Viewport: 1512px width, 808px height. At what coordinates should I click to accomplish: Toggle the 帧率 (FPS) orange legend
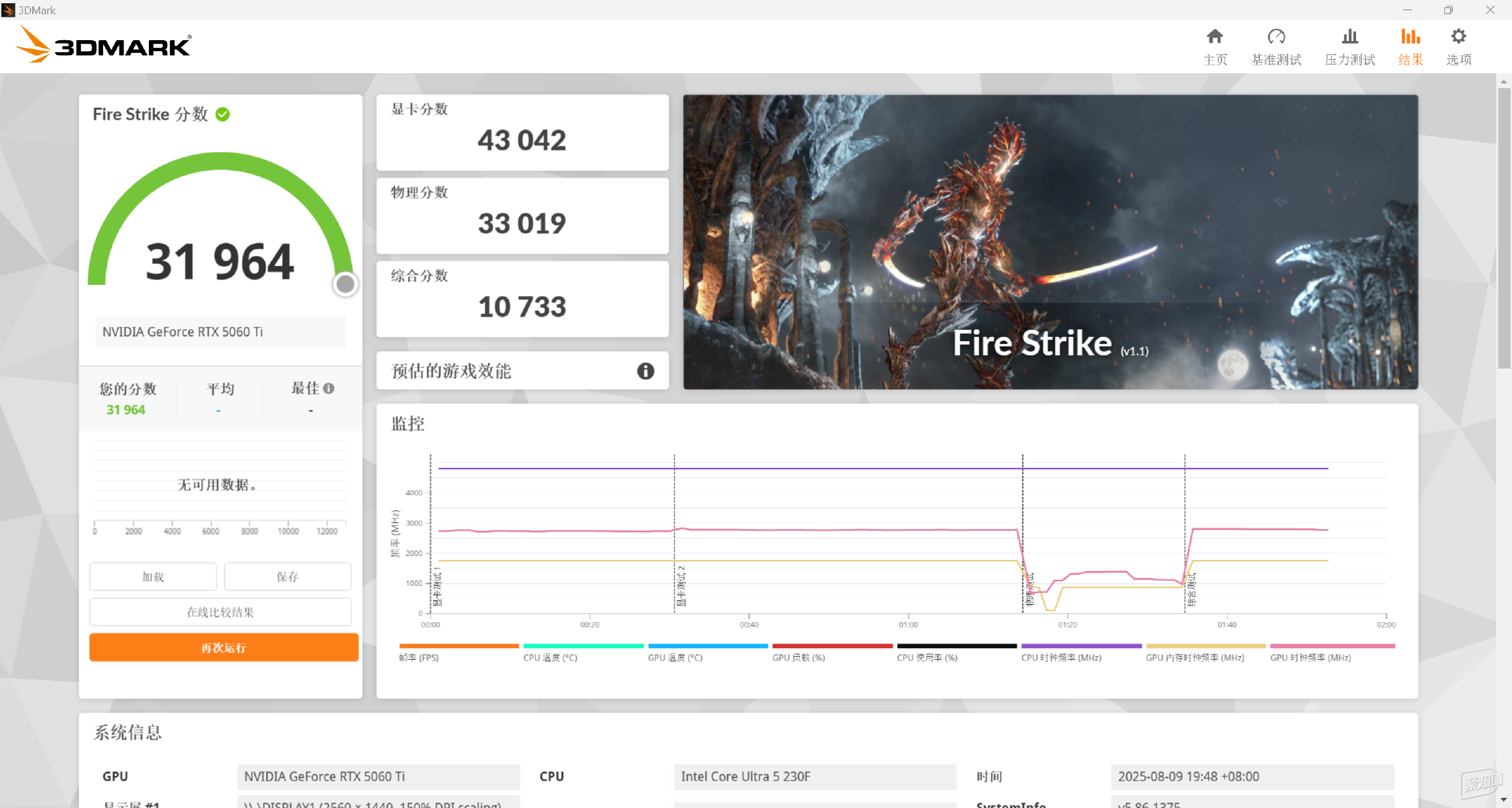(459, 652)
